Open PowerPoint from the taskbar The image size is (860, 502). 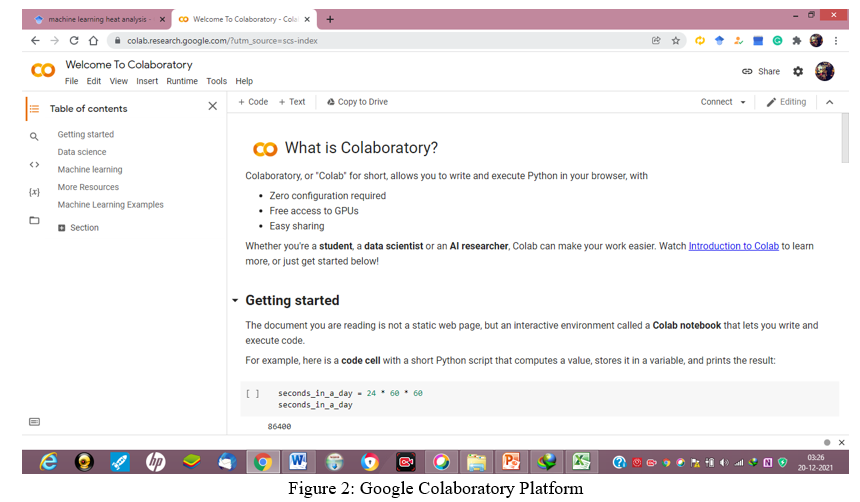tap(511, 462)
